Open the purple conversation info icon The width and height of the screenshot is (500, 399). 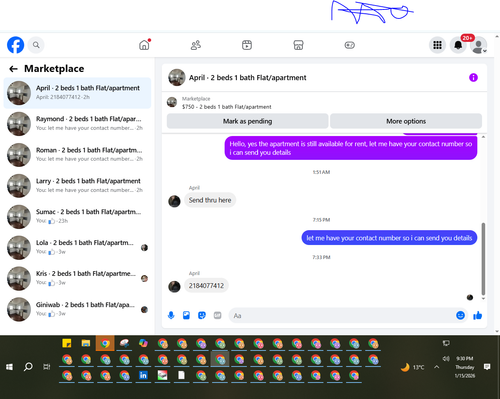coord(473,78)
